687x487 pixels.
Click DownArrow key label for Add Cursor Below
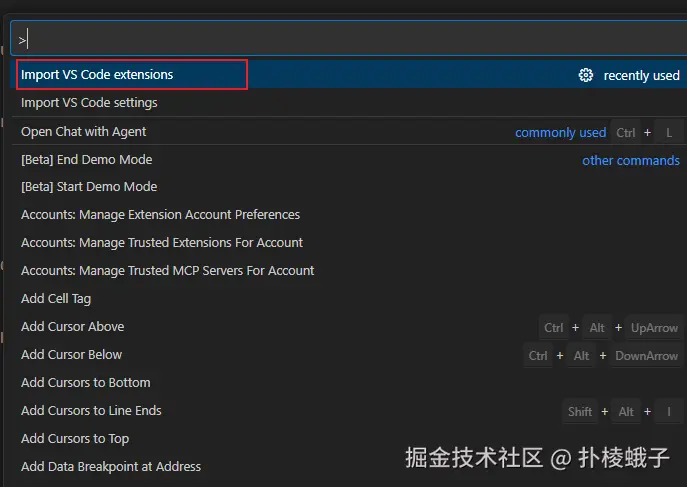[646, 356]
